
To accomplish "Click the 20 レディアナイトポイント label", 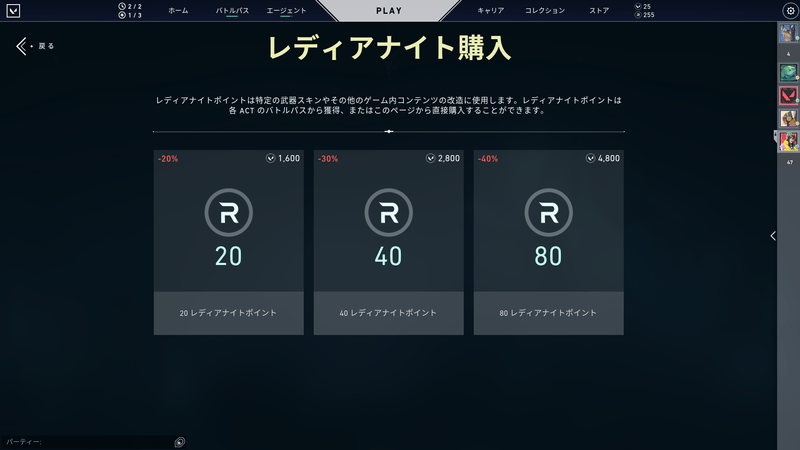I will (228, 313).
